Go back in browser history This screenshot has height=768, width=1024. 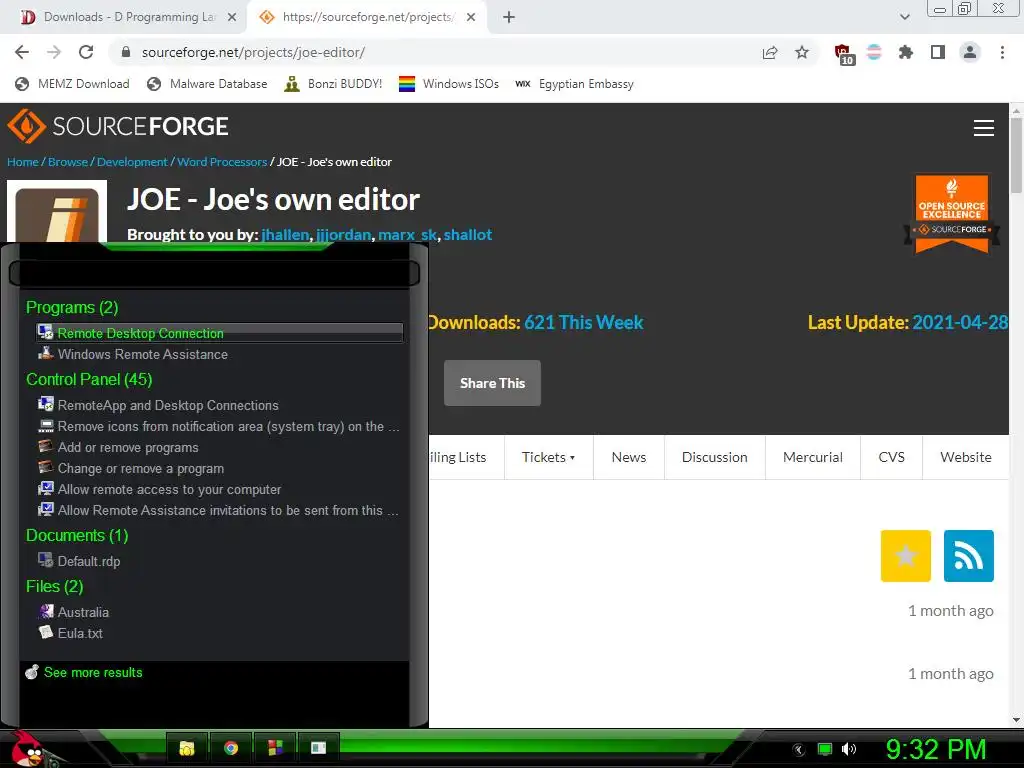22,52
